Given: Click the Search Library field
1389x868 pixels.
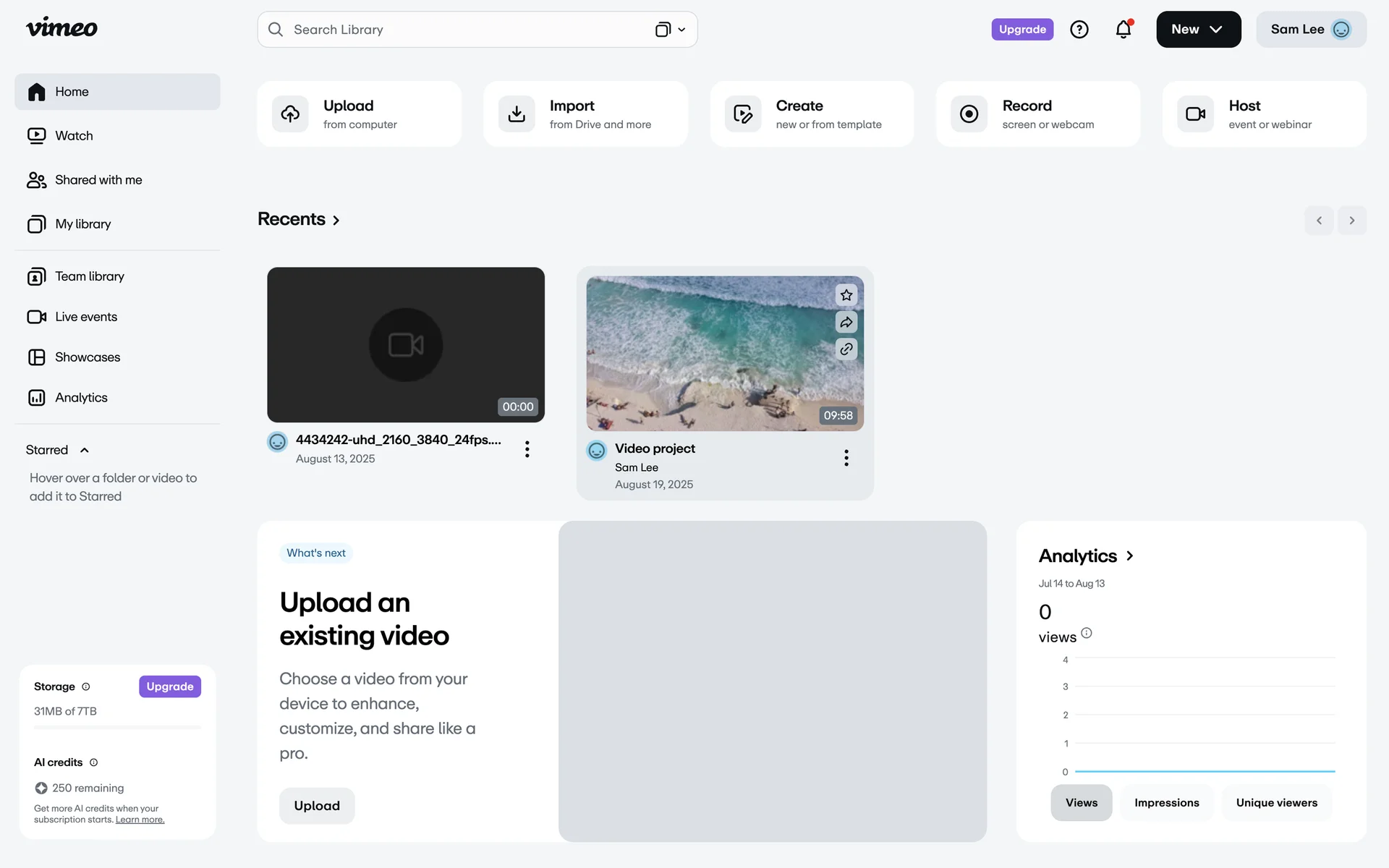Looking at the screenshot, I should tap(463, 30).
